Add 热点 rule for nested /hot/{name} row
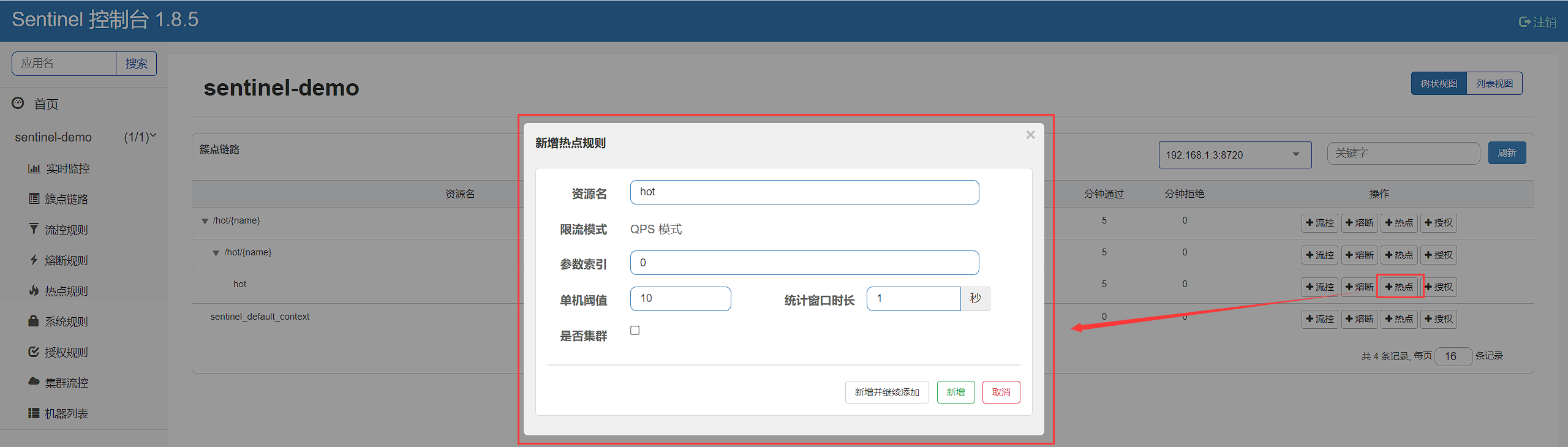Screen dimensions: 1568x447 tap(1400, 255)
